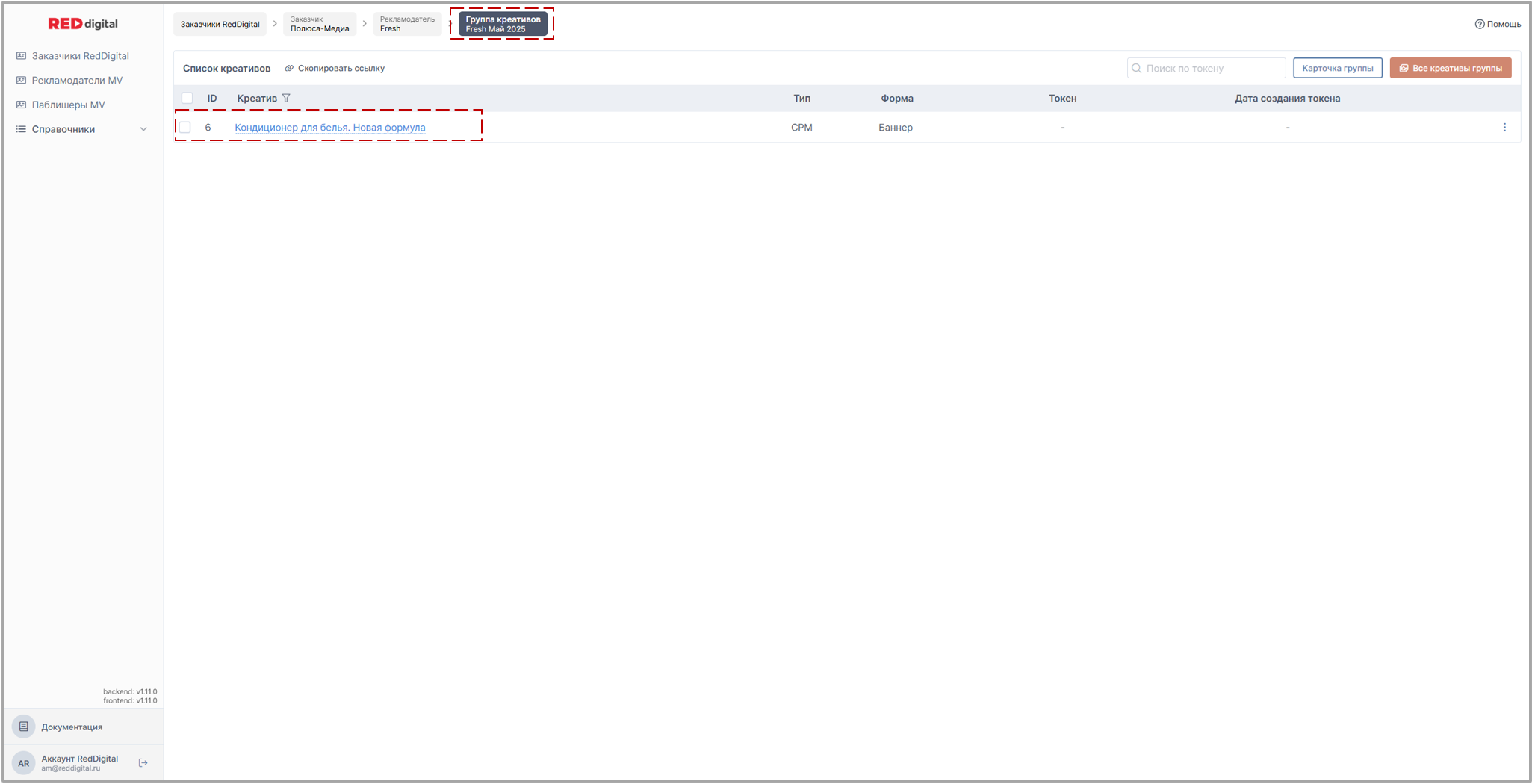
Task: Navigate to Рекламодатель Fresh breadcrumb
Action: tap(406, 25)
